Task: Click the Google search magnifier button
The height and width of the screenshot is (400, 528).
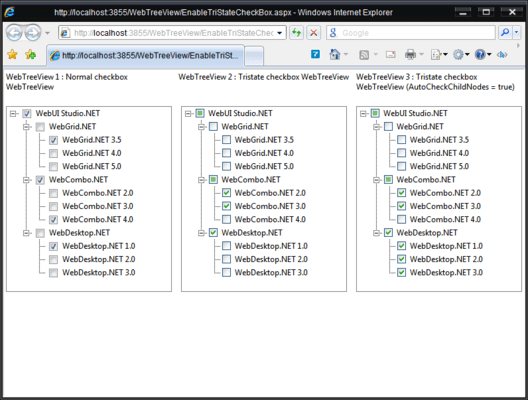Action: [505, 33]
